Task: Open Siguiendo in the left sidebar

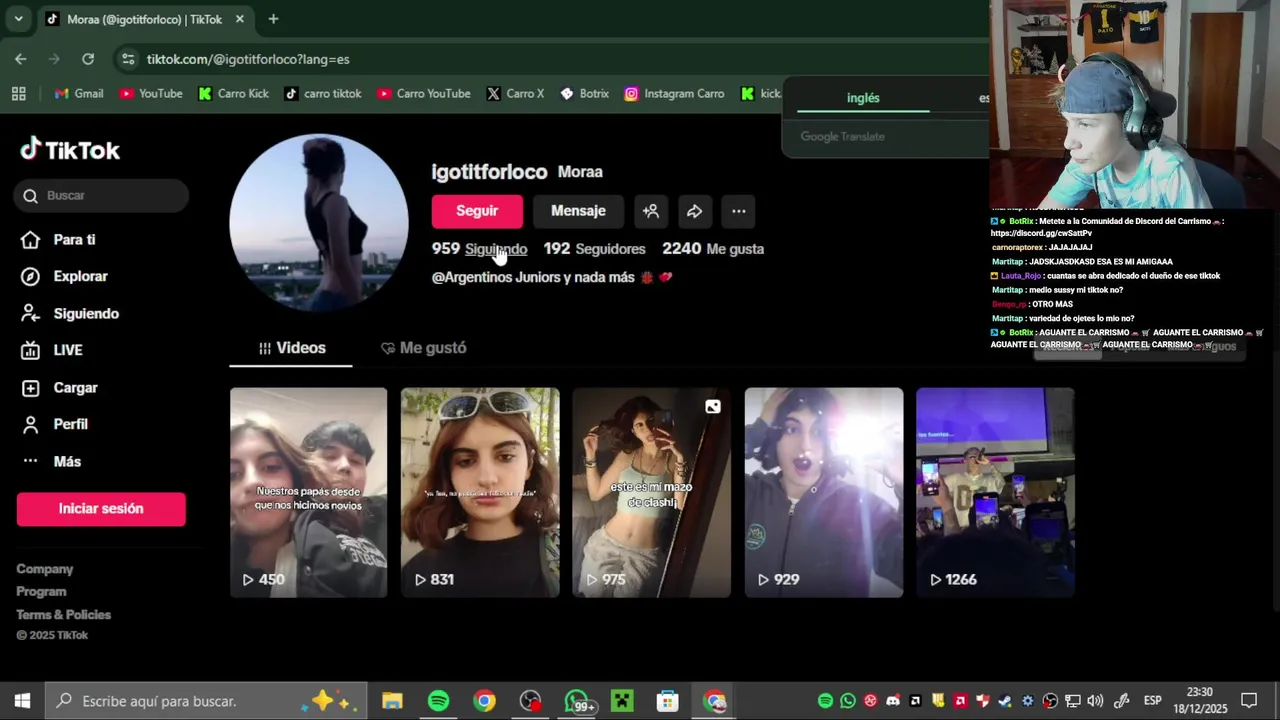Action: 71,313
